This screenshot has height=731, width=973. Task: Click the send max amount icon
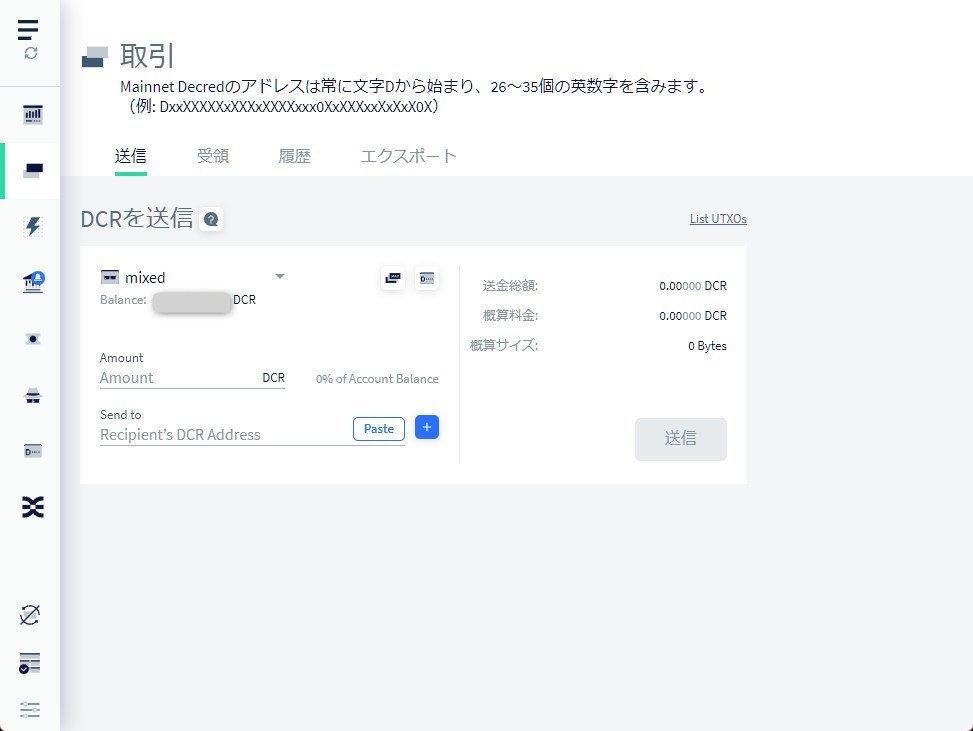coord(393,278)
